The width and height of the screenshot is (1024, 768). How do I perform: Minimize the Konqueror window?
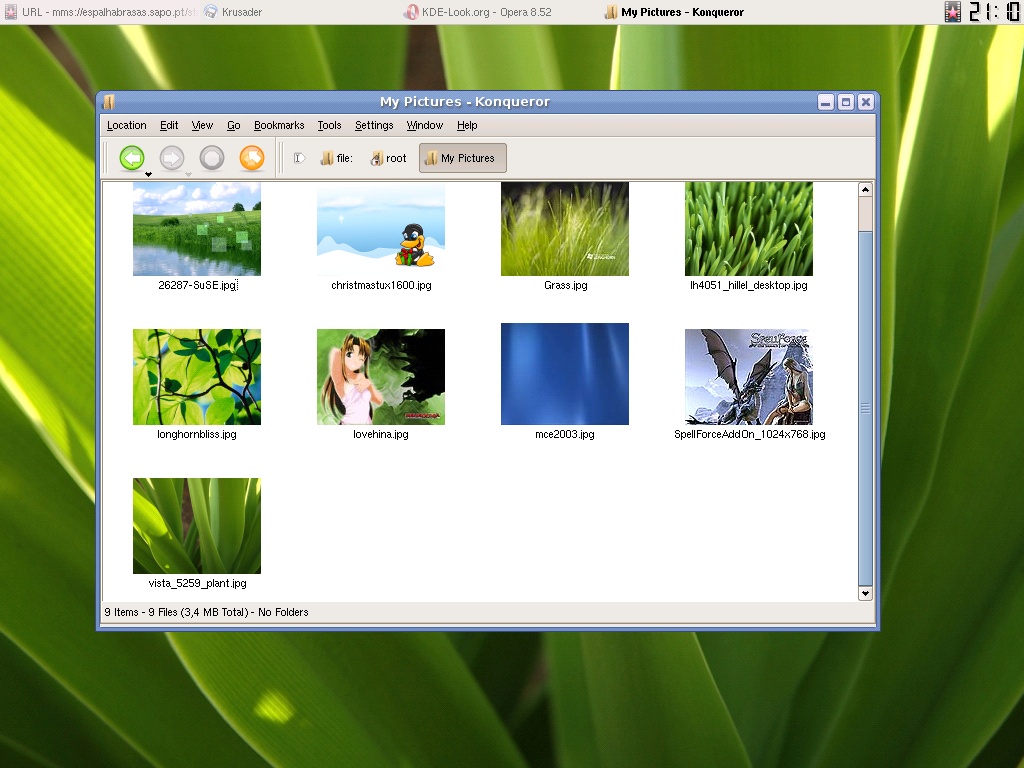pyautogui.click(x=826, y=102)
